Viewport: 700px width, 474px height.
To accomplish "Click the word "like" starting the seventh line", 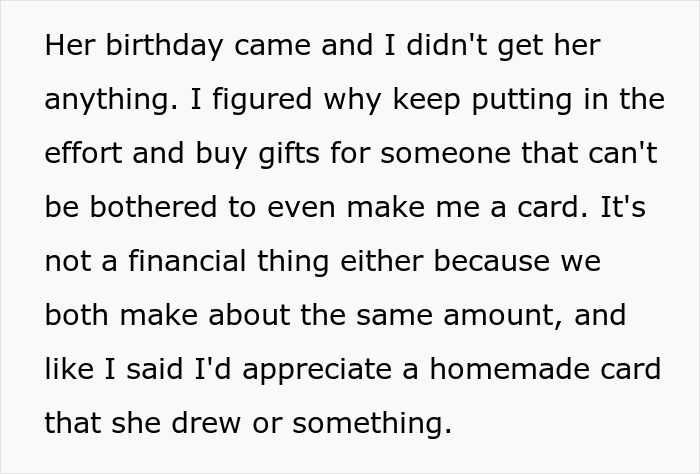I will (x=66, y=368).
